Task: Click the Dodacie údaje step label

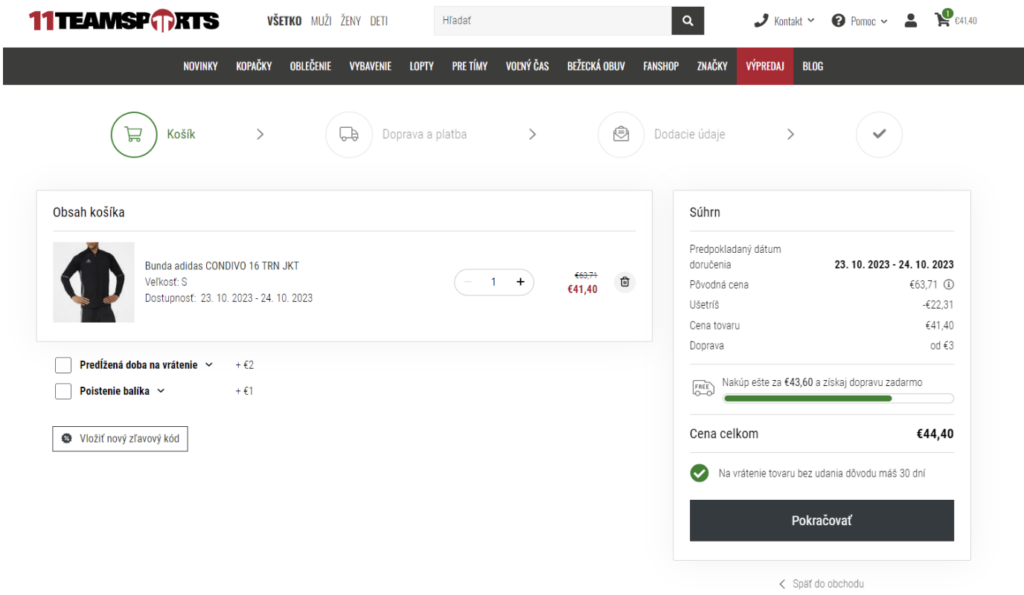Action: pyautogui.click(x=690, y=135)
